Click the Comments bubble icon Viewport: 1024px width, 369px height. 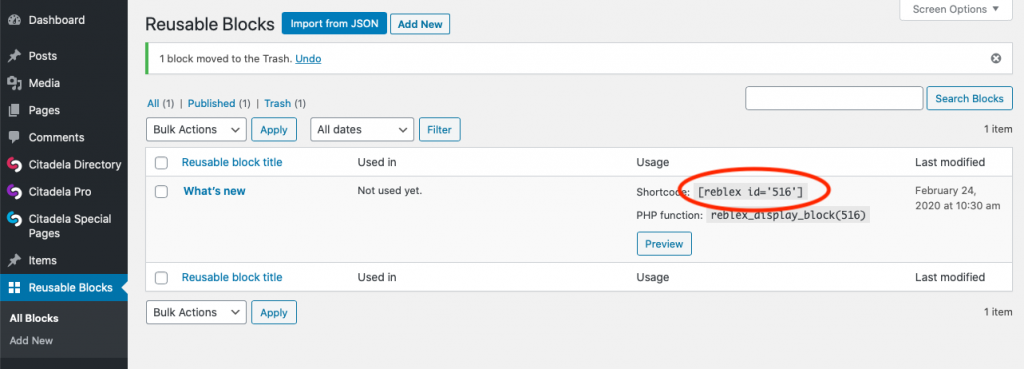point(14,138)
